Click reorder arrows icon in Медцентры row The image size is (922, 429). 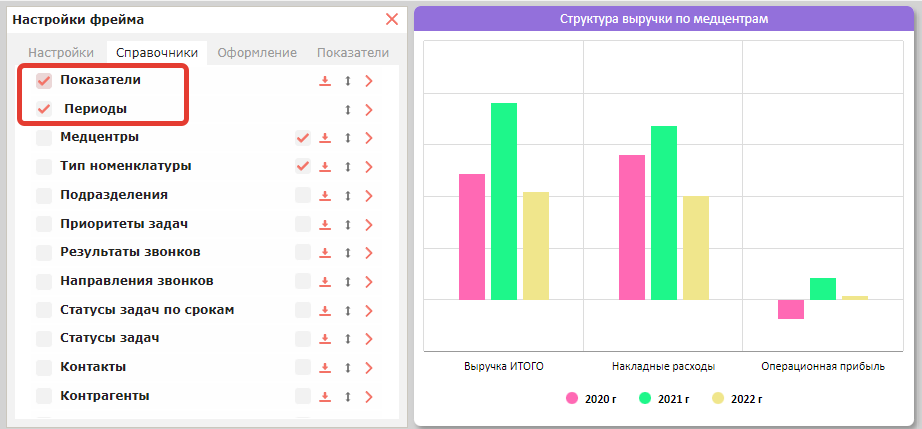[348, 138]
